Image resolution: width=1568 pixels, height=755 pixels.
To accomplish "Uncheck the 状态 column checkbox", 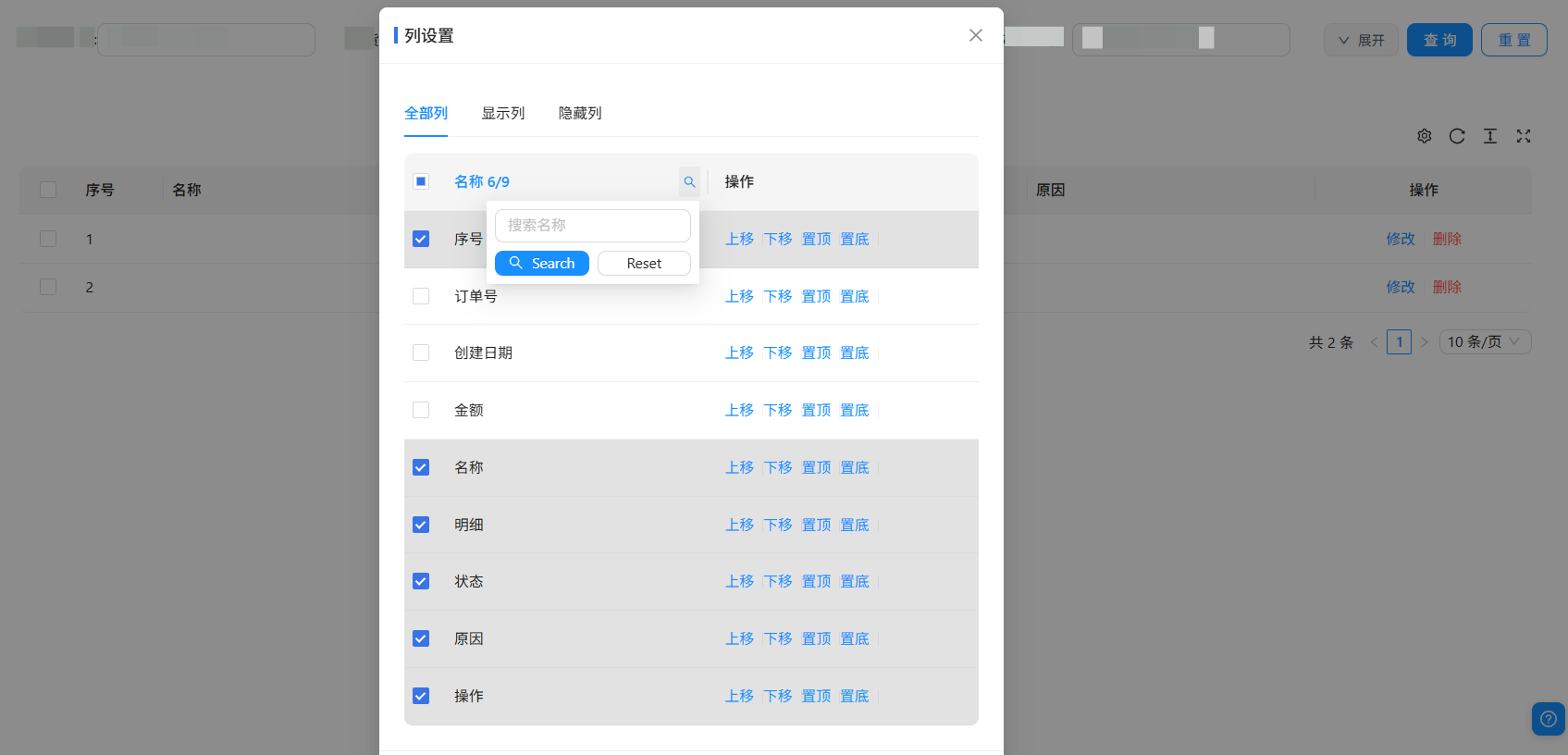I will [x=421, y=581].
